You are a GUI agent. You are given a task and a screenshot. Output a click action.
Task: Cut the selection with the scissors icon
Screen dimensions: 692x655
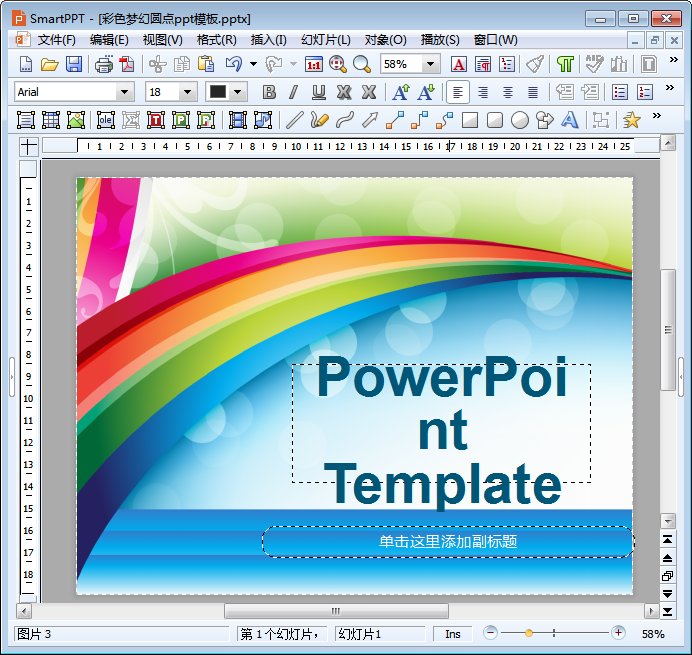[x=158, y=64]
